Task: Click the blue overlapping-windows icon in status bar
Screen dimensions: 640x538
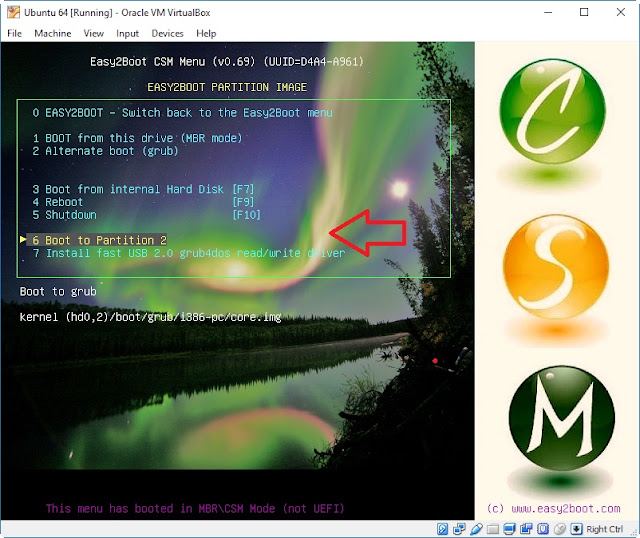Action: click(x=526, y=529)
